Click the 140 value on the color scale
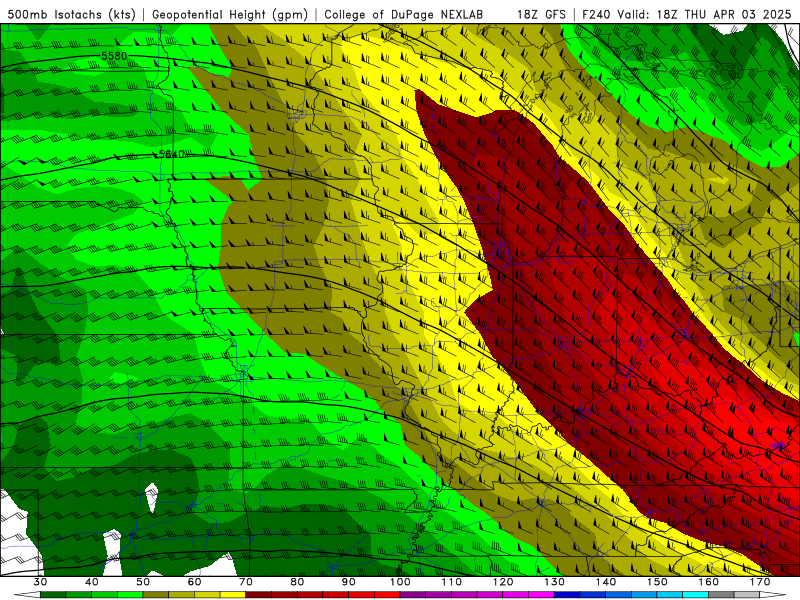 tap(606, 582)
